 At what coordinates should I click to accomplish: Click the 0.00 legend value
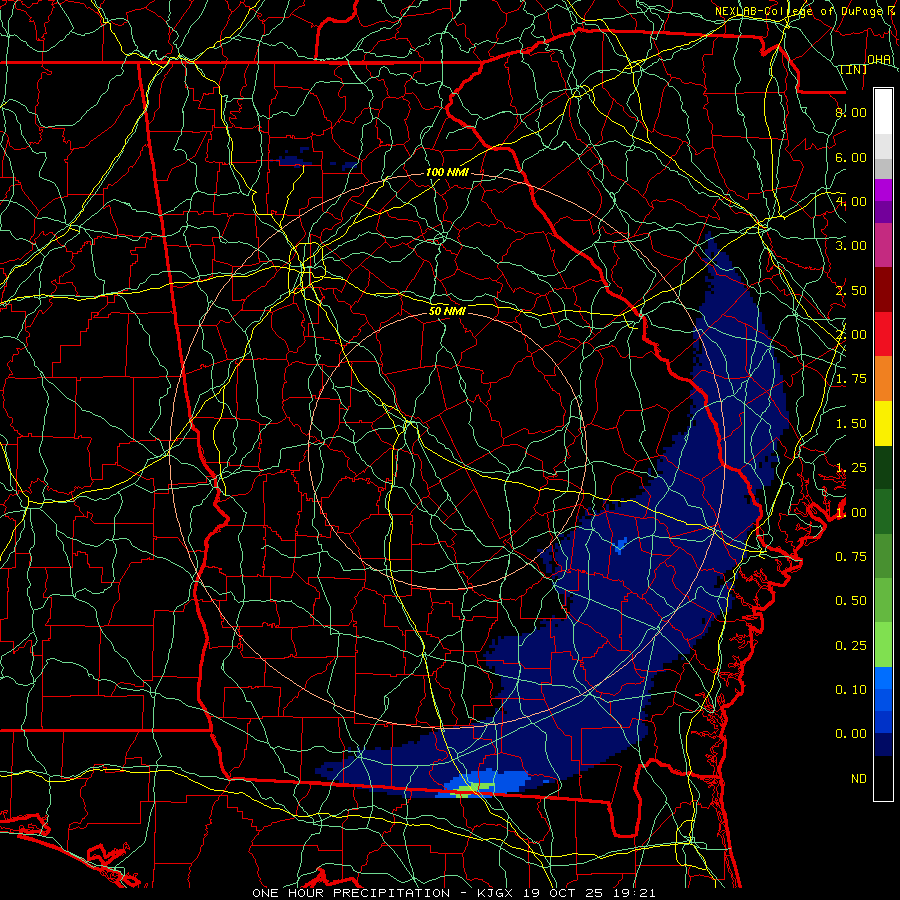851,734
